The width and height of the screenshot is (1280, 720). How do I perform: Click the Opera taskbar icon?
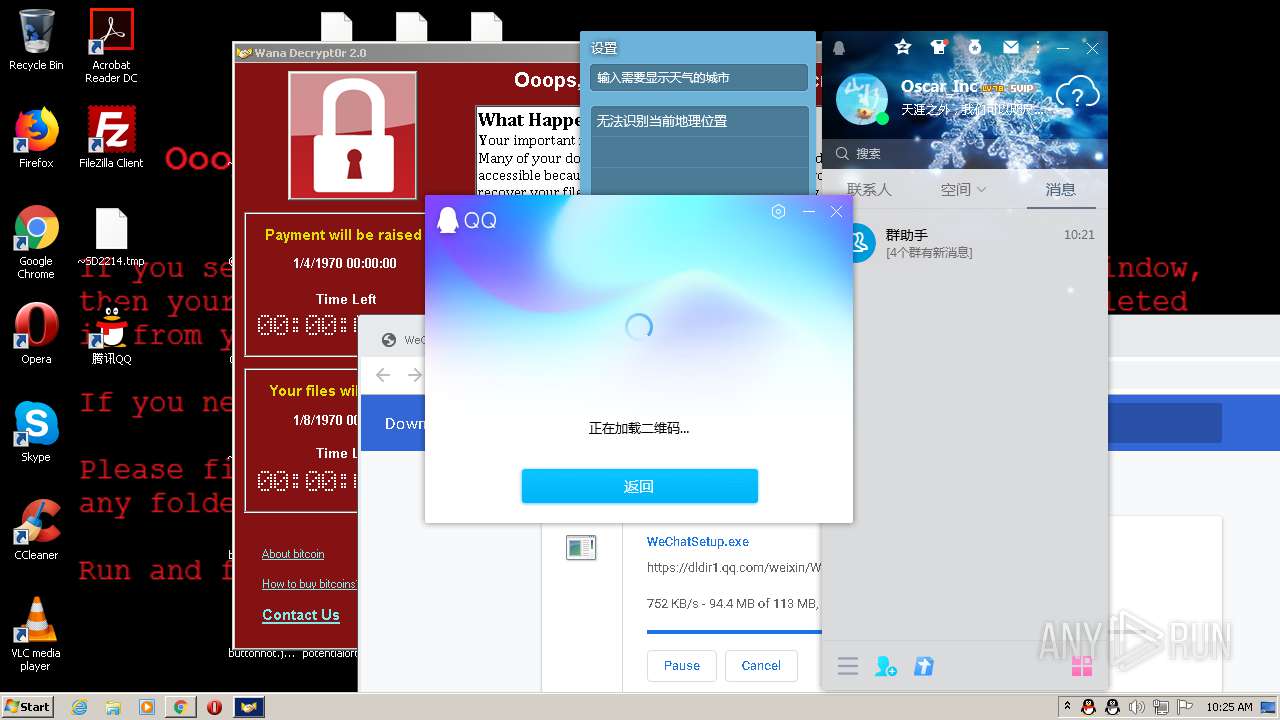point(214,707)
